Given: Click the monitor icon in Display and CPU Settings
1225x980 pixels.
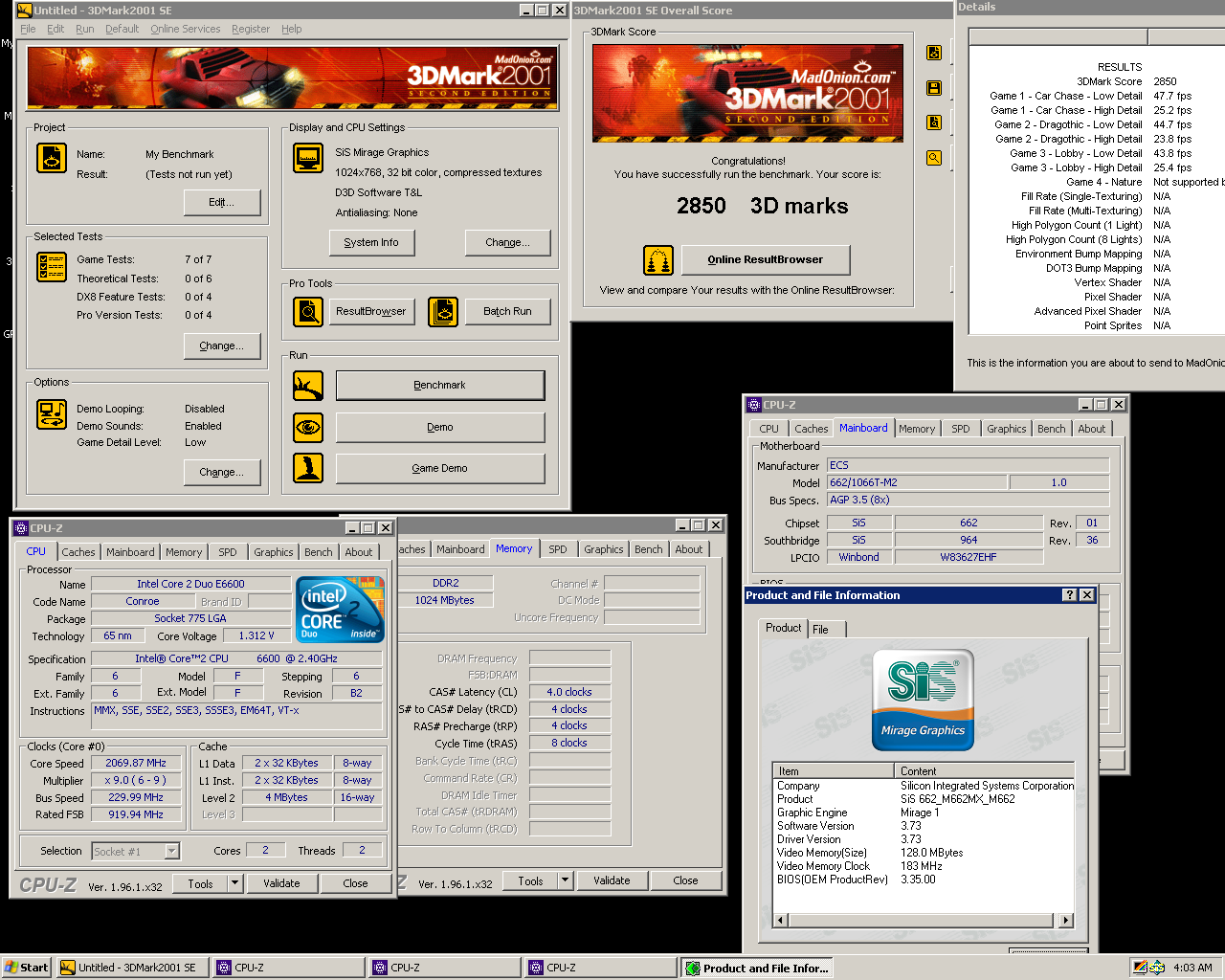Looking at the screenshot, I should (308, 158).
